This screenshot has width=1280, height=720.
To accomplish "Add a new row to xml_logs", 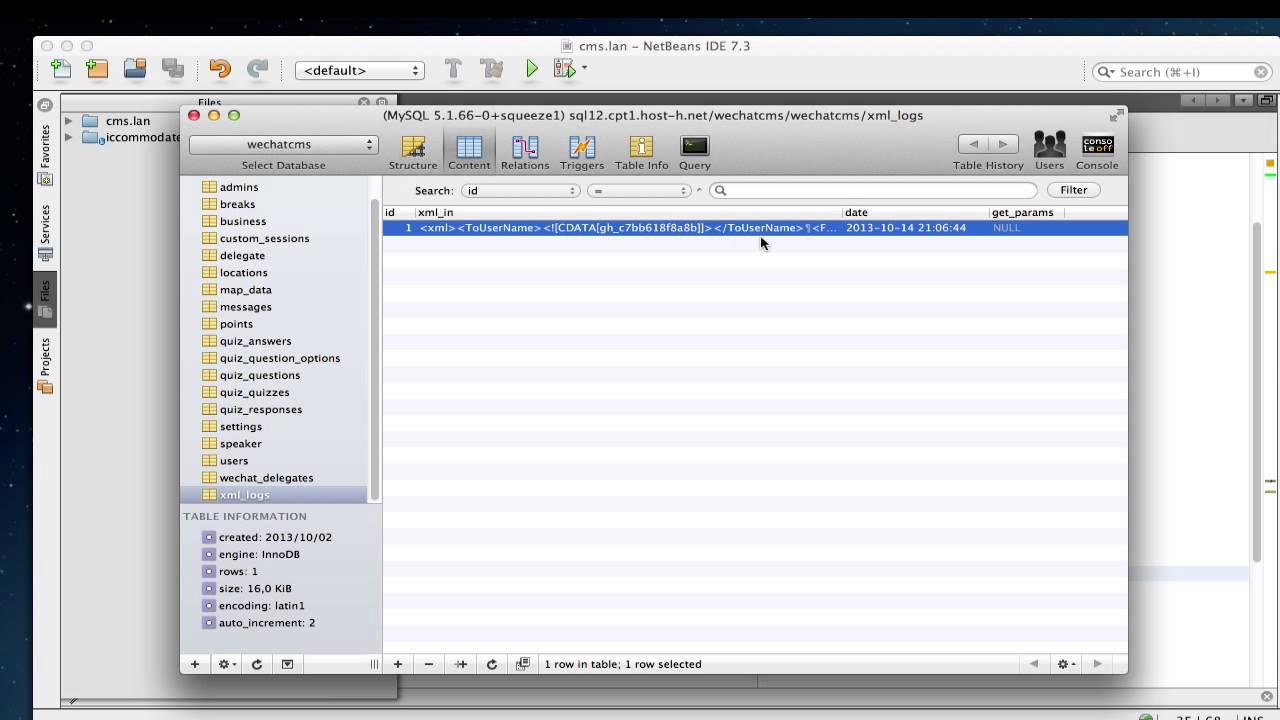I will pos(398,664).
